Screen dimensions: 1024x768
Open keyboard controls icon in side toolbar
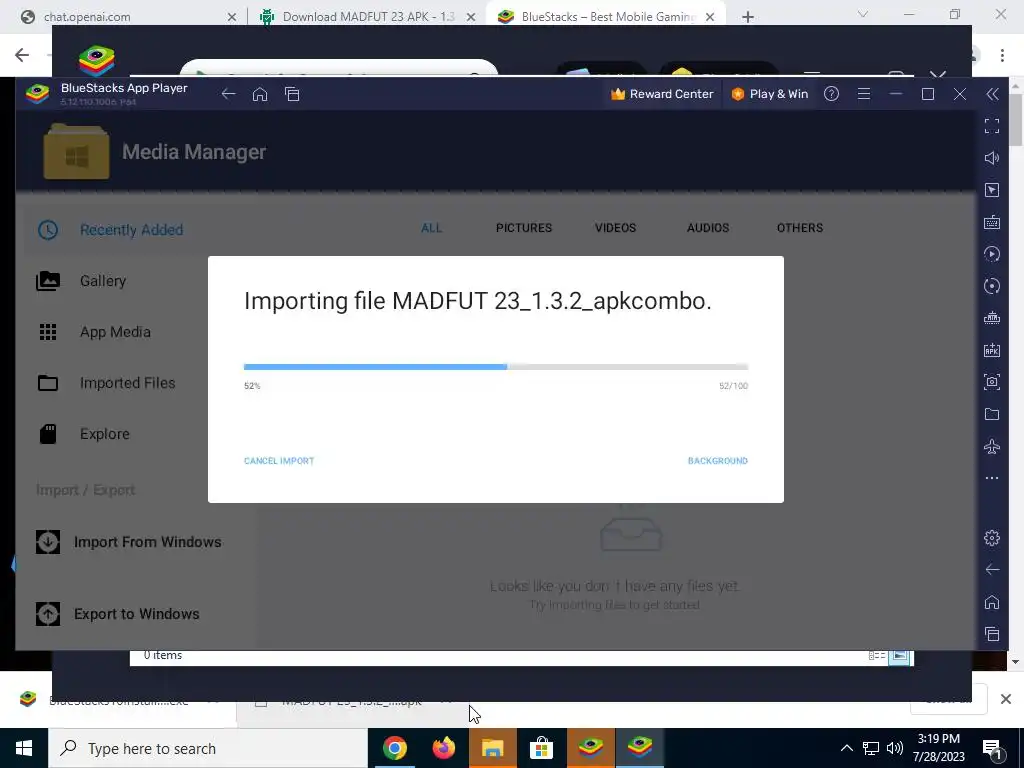click(x=992, y=222)
